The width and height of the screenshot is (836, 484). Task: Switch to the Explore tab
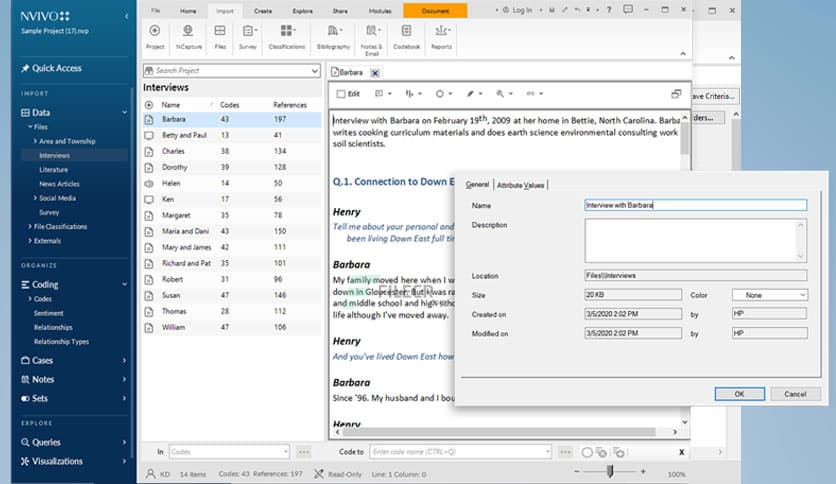[302, 11]
